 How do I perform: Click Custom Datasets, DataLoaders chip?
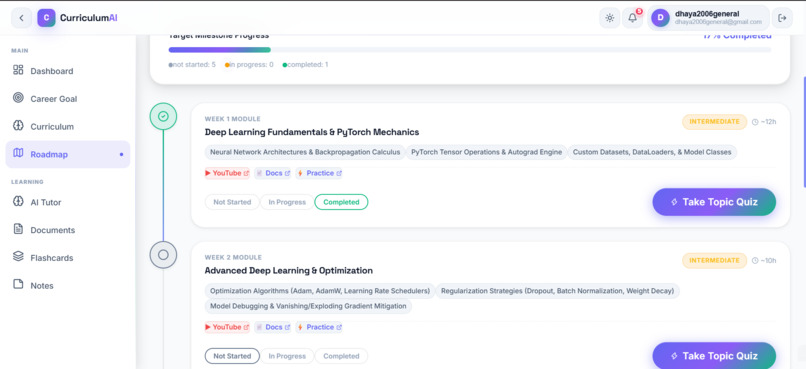click(652, 152)
